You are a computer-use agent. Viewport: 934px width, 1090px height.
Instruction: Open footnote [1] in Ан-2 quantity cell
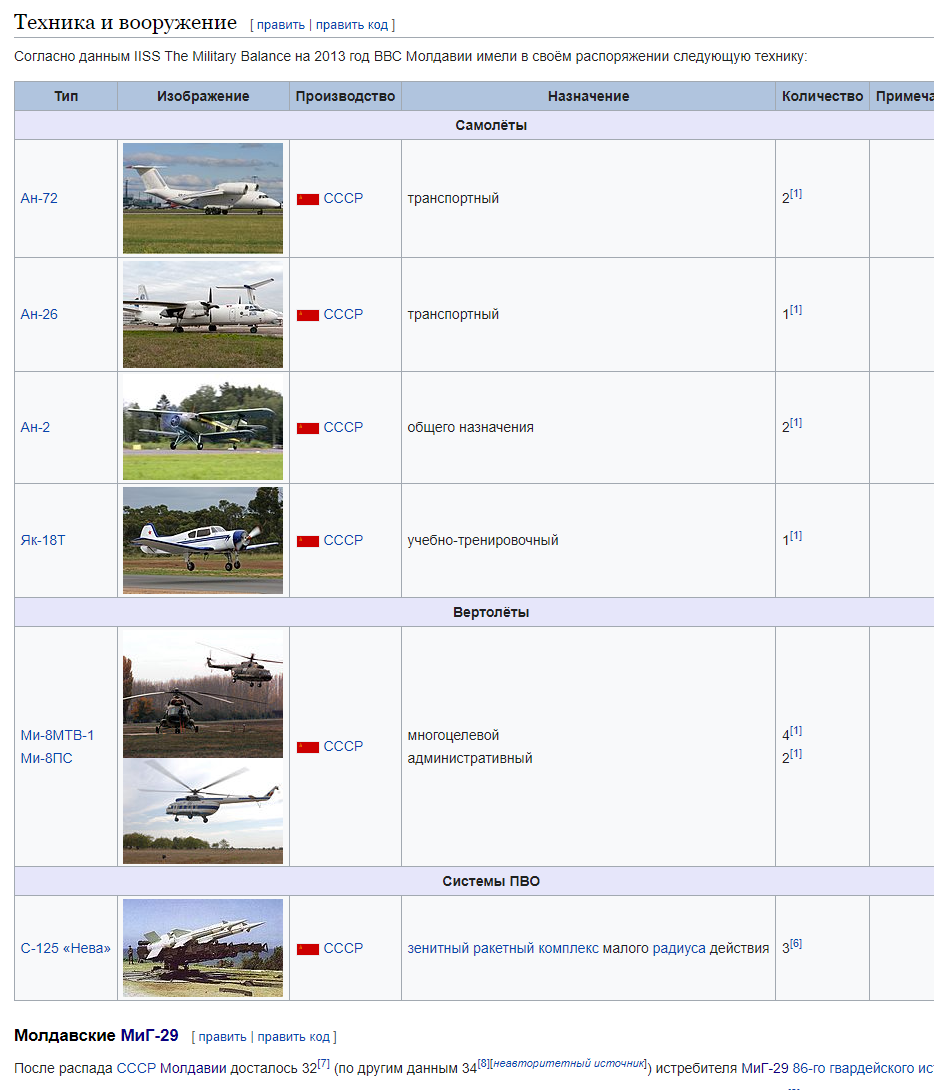click(796, 423)
